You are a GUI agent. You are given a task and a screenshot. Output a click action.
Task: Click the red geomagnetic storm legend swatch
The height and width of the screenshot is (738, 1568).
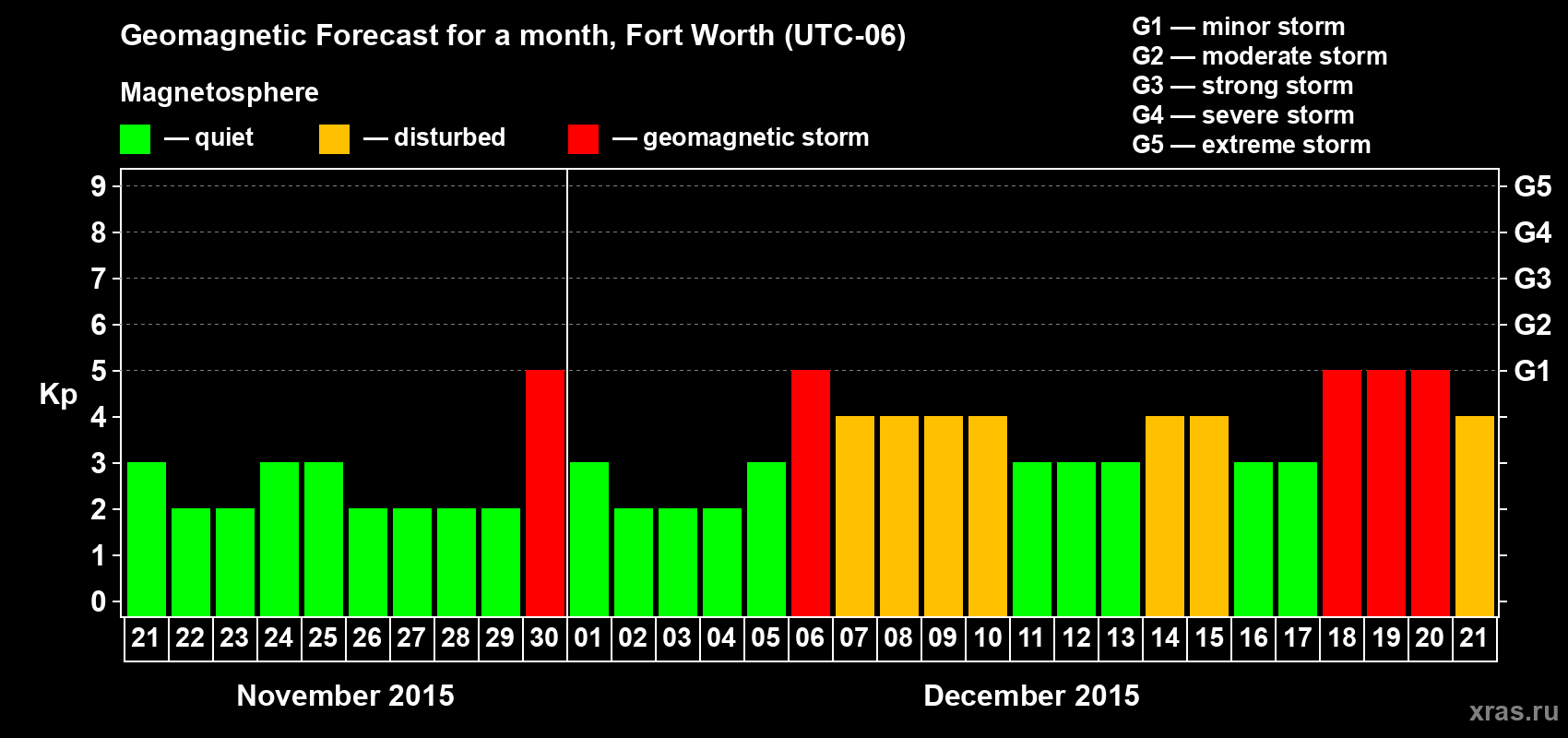coord(583,139)
